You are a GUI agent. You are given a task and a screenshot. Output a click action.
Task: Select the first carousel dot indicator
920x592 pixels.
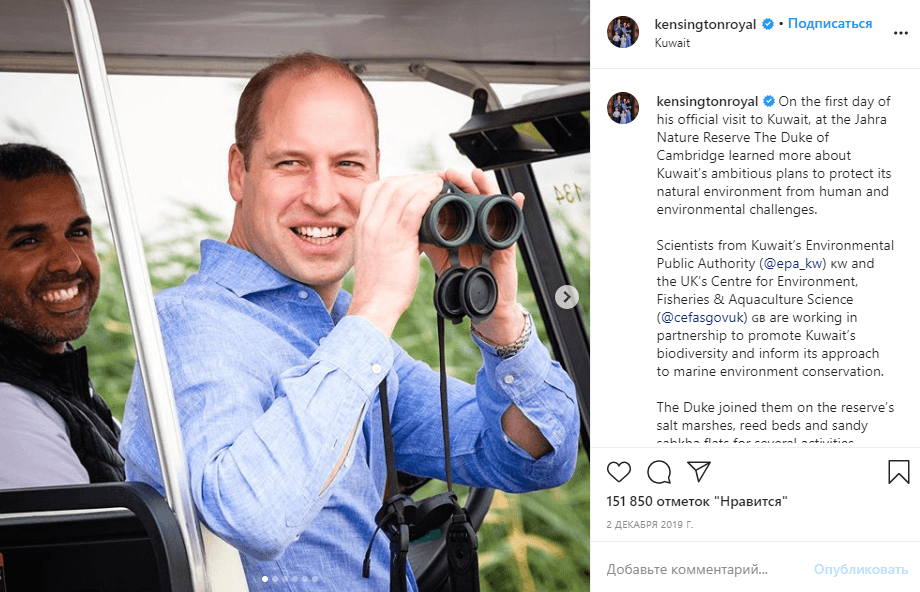(x=265, y=579)
